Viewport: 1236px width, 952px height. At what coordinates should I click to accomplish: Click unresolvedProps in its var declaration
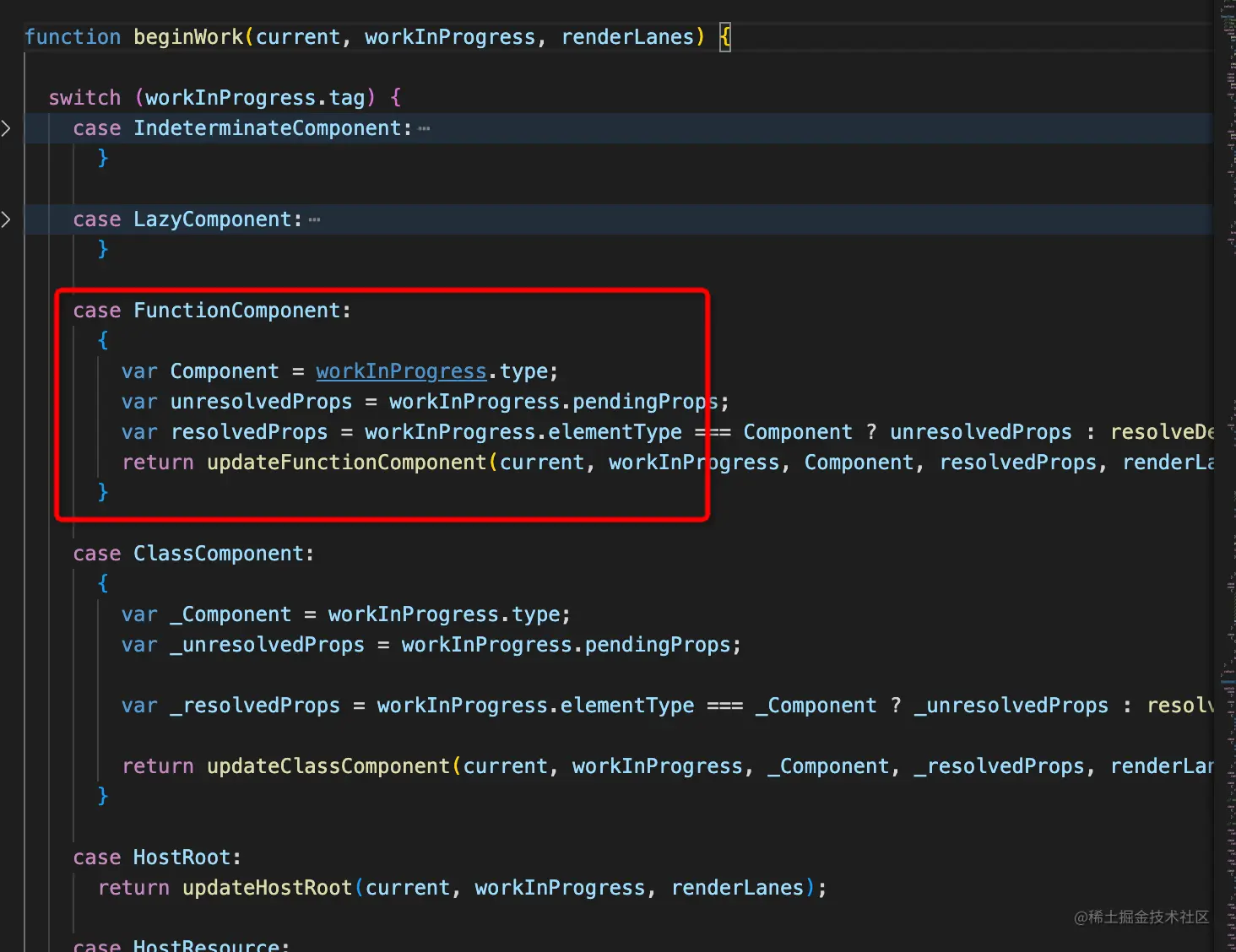coord(261,402)
